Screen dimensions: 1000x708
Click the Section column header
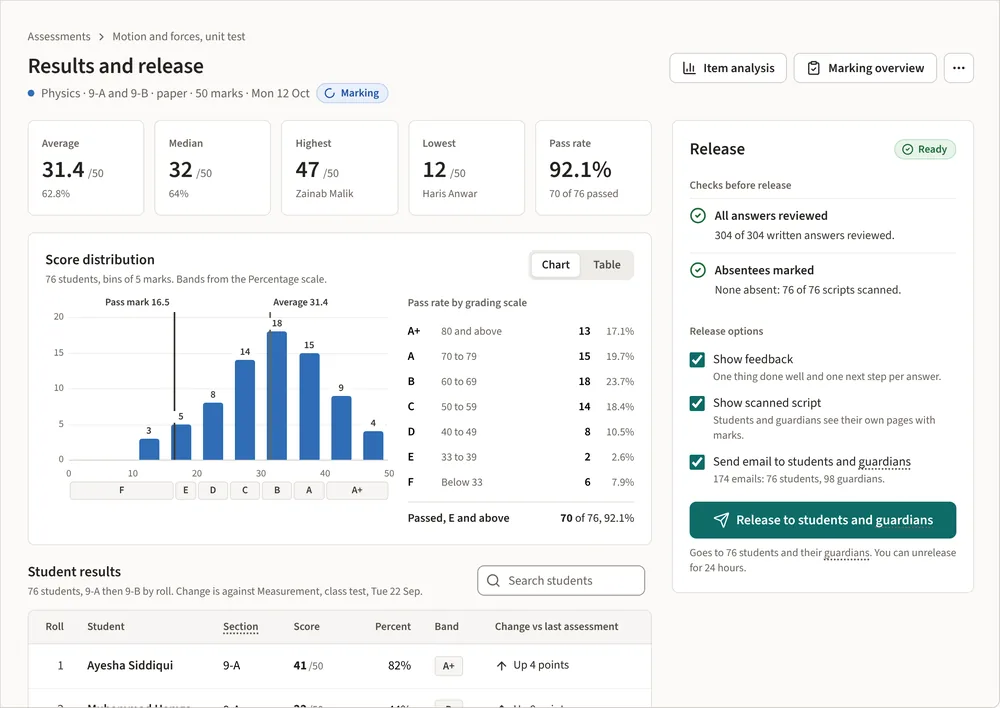click(240, 627)
